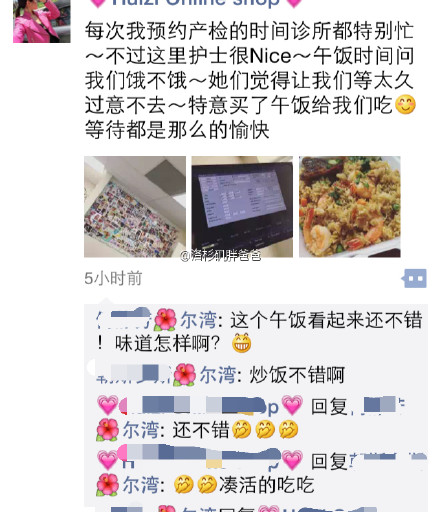The width and height of the screenshot is (440, 512).
Task: Tap commenter name before 这个午饭看起来还不错
Action: (157, 320)
